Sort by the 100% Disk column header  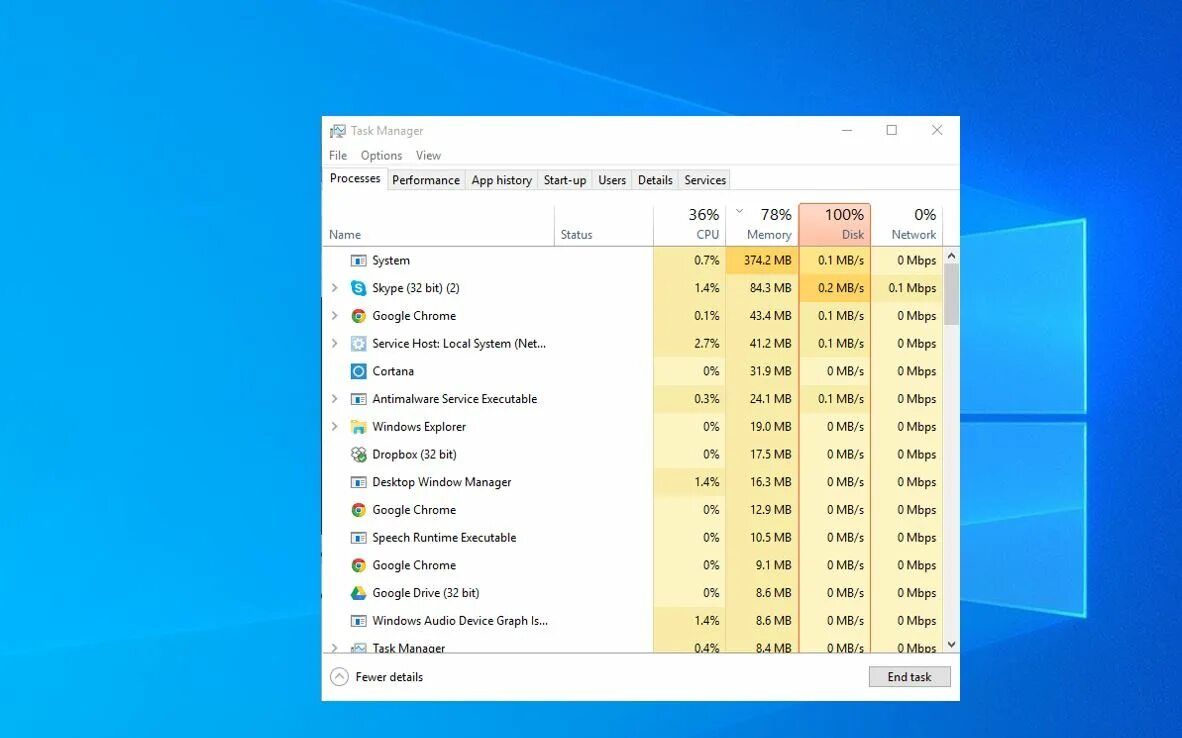tap(834, 225)
